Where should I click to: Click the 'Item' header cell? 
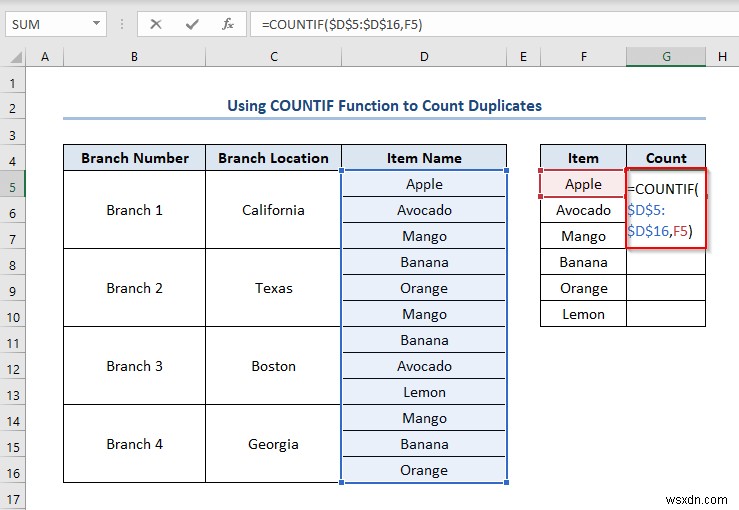coord(583,158)
